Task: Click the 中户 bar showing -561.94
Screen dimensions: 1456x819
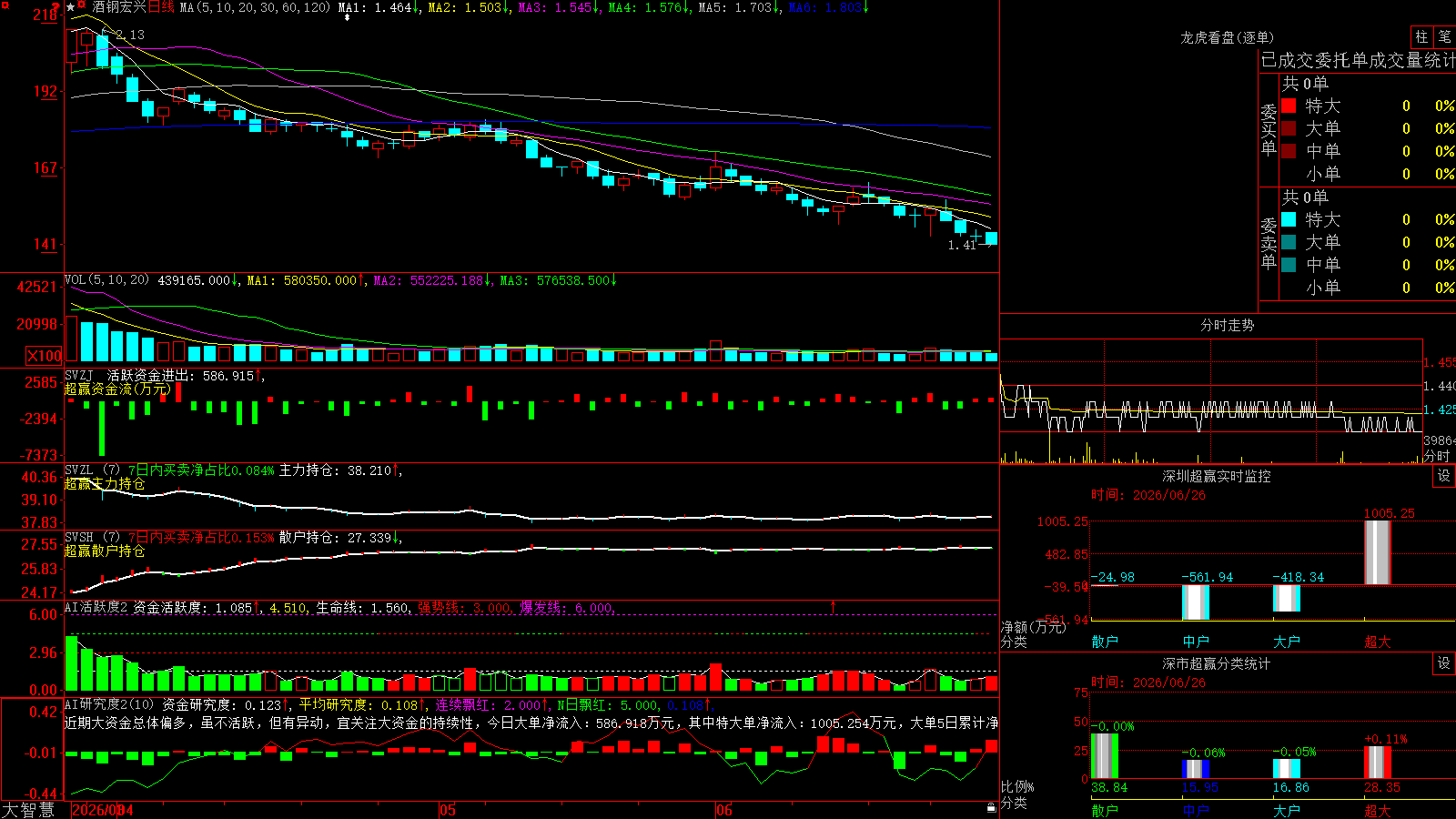Action: coord(1196,602)
